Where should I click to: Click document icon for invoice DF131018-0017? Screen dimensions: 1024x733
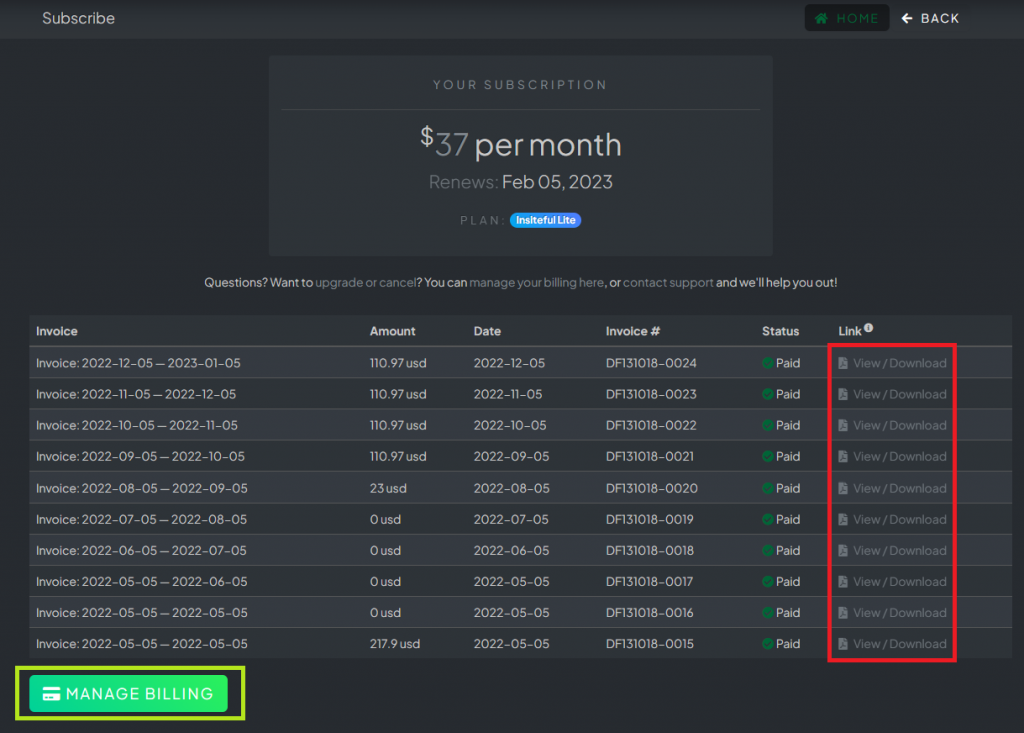842,582
